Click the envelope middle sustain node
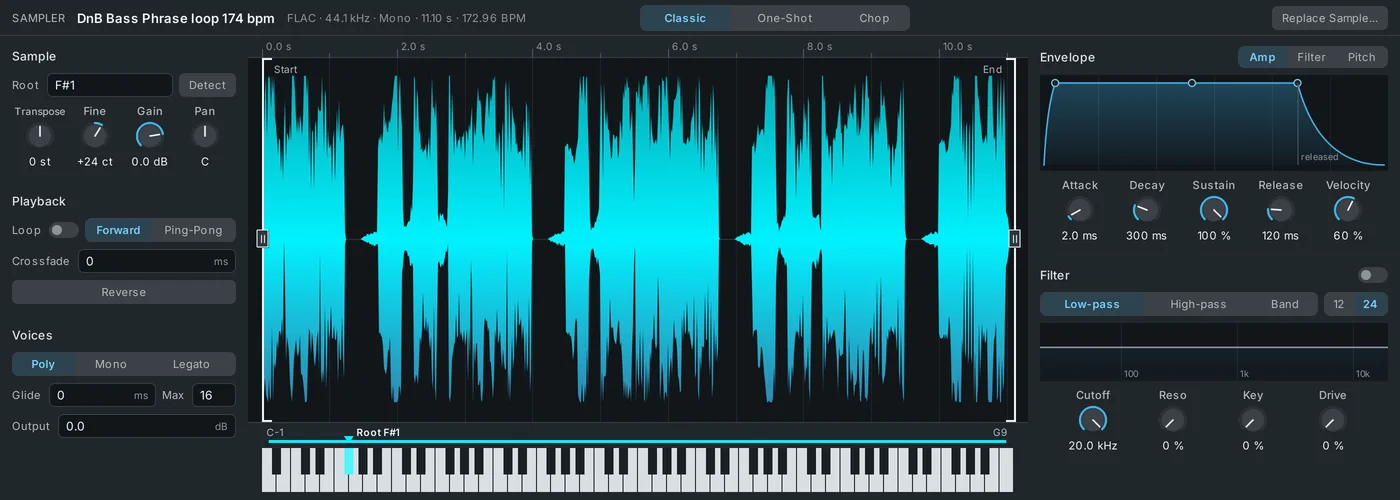The height and width of the screenshot is (500, 1400). point(1192,83)
